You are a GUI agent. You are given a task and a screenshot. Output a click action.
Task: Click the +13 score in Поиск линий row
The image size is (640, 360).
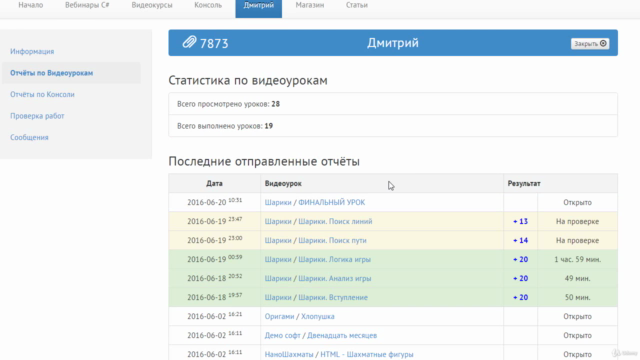(520, 222)
